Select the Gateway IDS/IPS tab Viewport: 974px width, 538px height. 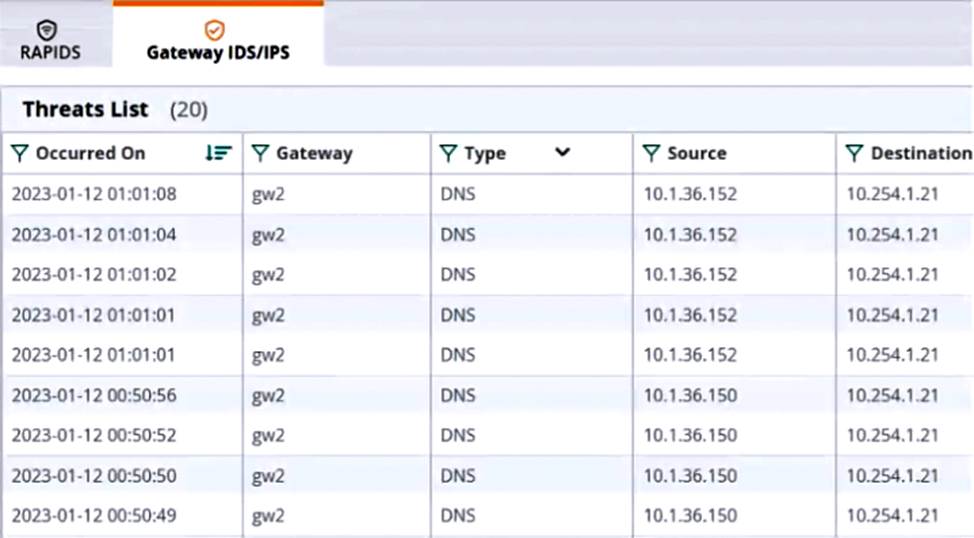[218, 40]
